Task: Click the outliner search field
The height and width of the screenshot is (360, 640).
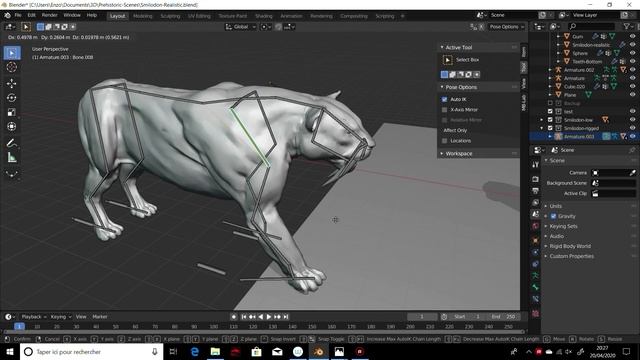Action: [591, 26]
